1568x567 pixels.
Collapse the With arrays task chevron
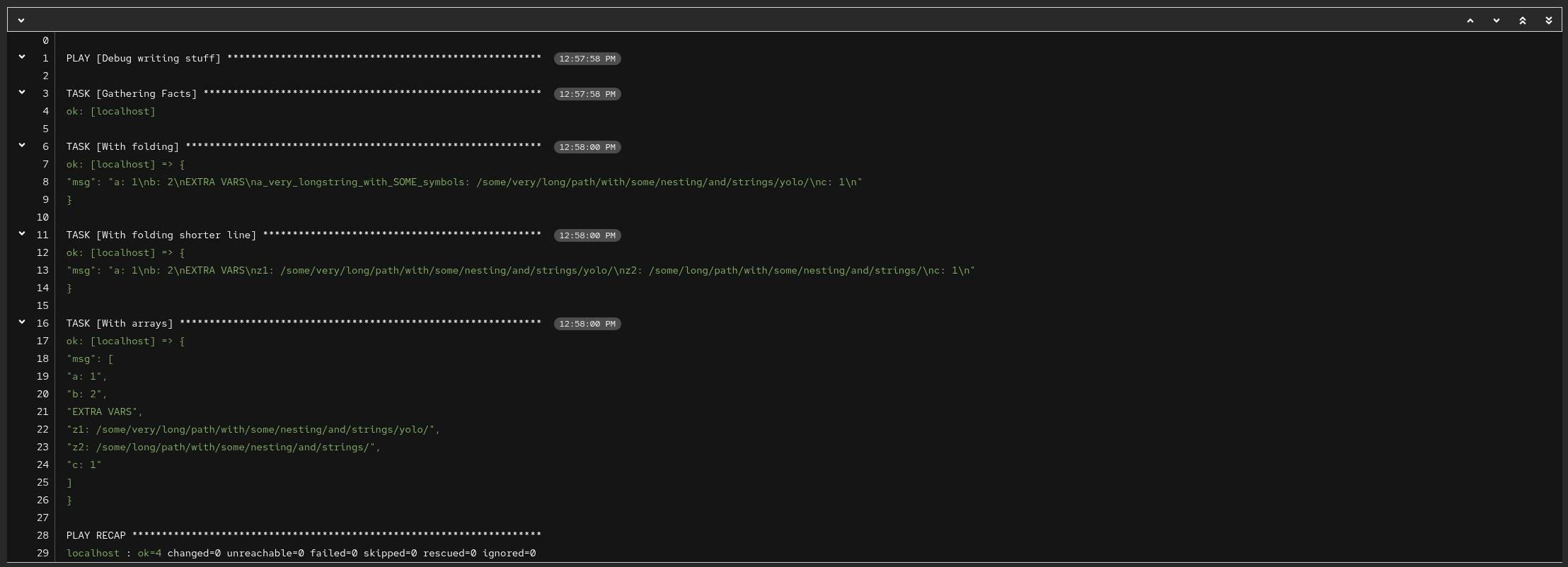22,322
